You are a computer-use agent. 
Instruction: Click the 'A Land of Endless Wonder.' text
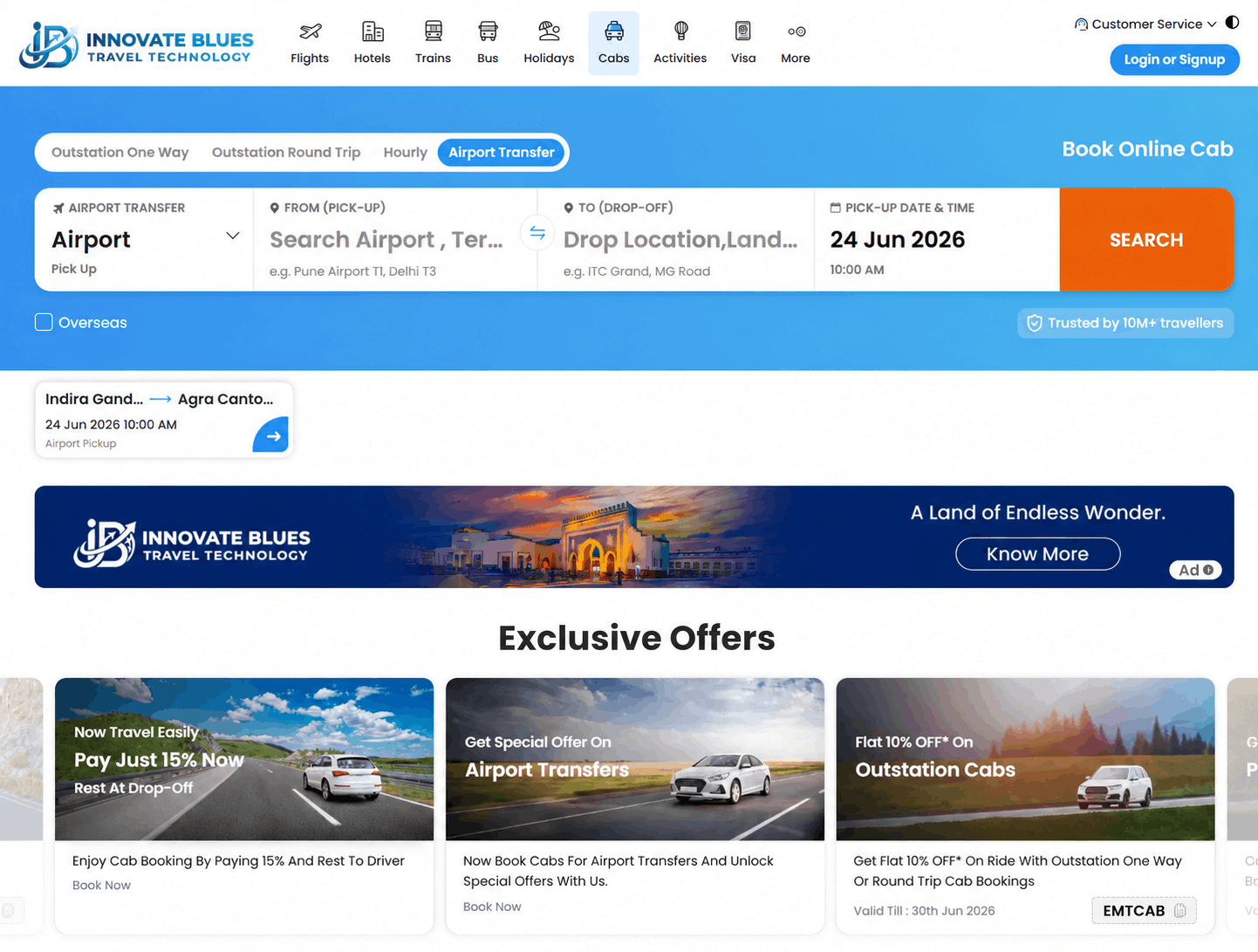pos(1038,512)
